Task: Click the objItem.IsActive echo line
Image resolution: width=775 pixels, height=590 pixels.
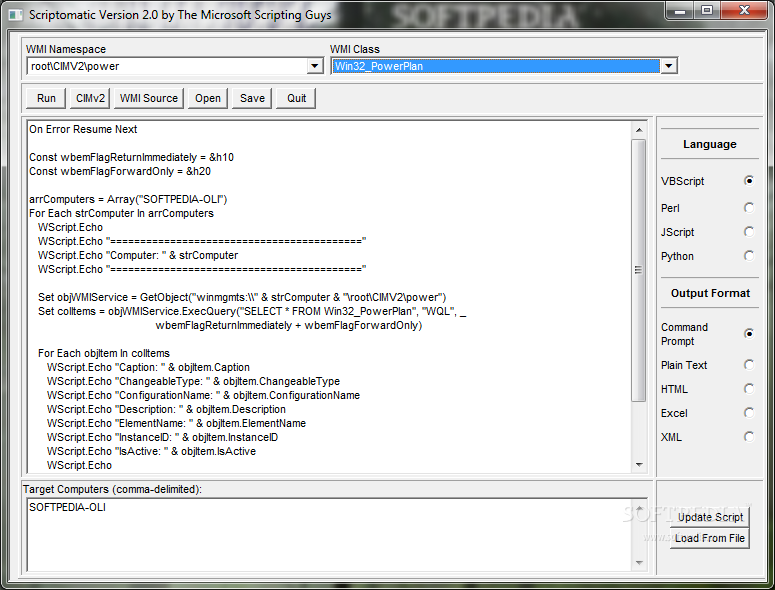Action: coord(151,452)
